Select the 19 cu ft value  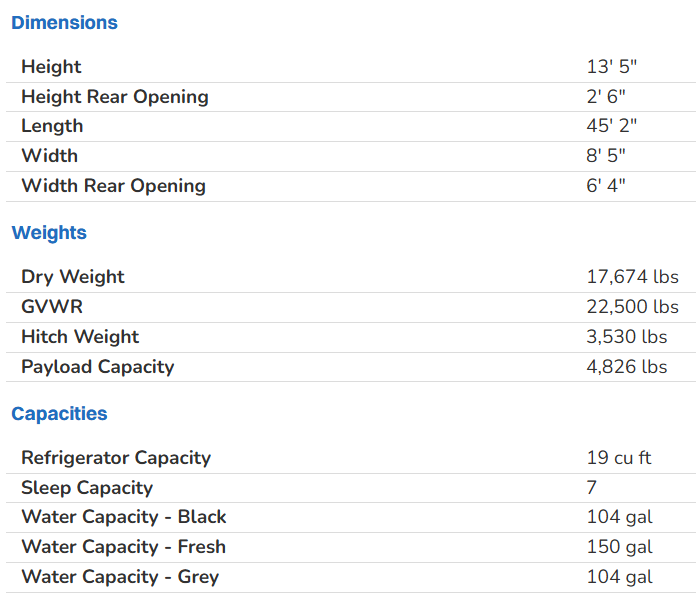(x=619, y=457)
